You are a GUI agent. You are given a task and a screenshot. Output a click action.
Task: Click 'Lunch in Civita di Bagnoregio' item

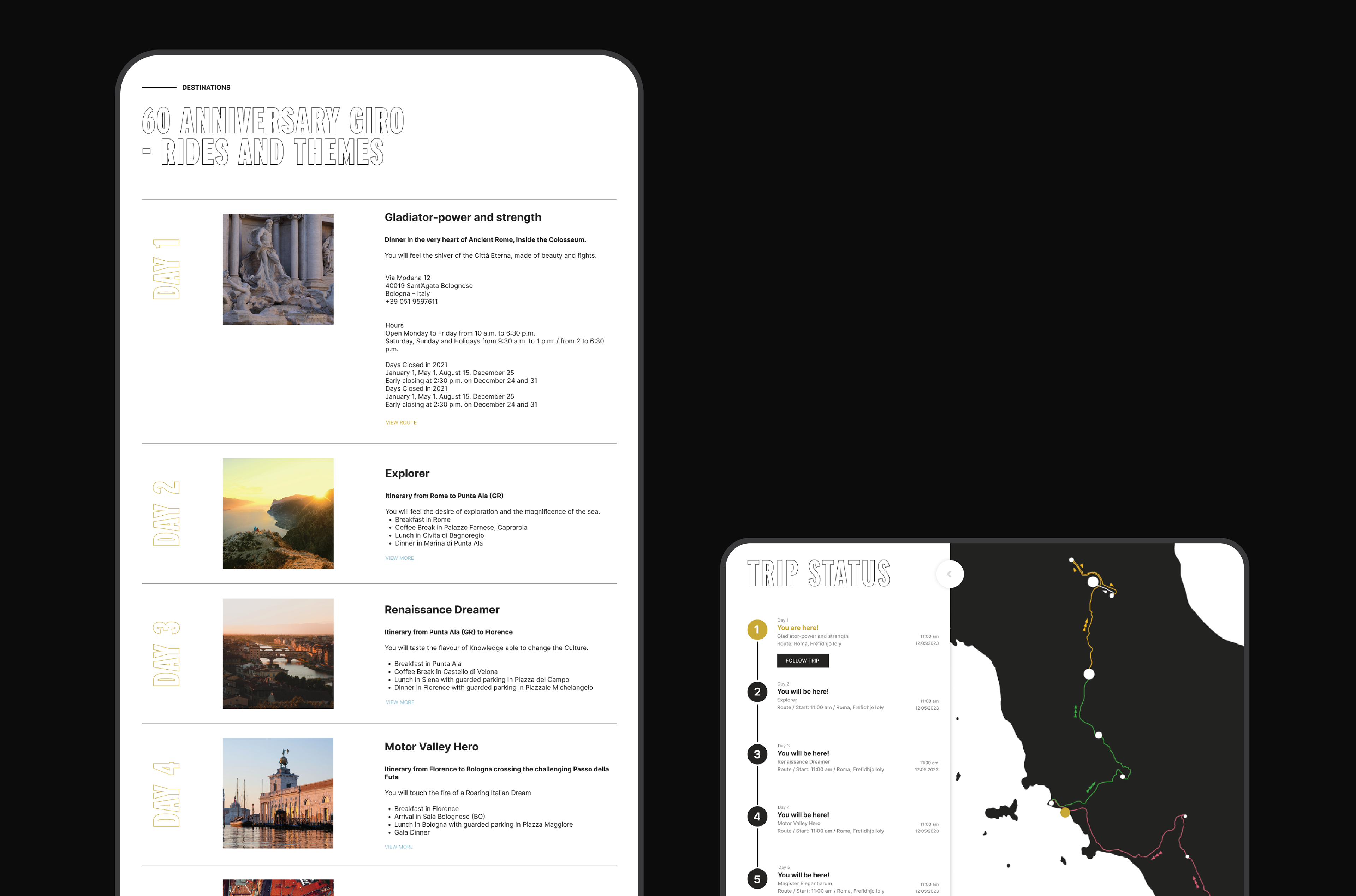pos(439,535)
